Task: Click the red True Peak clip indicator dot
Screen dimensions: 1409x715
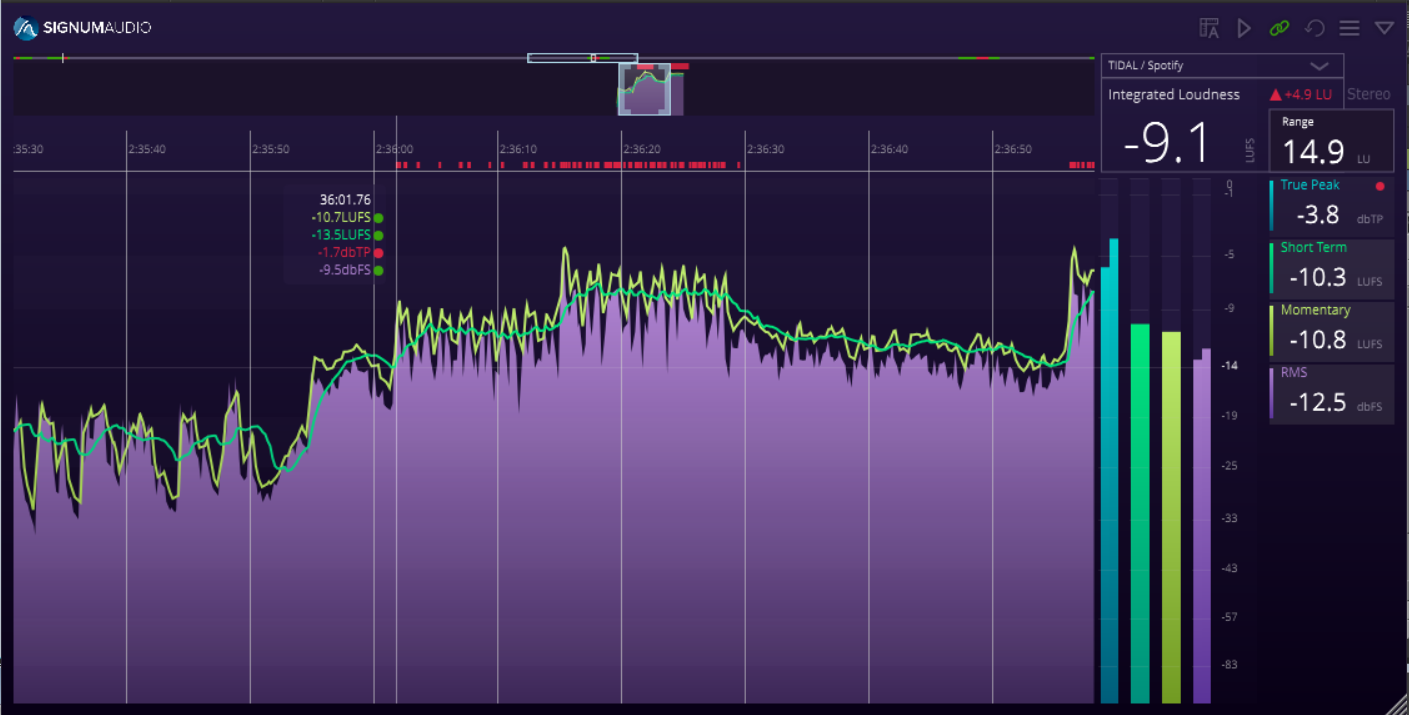Action: 1381,186
